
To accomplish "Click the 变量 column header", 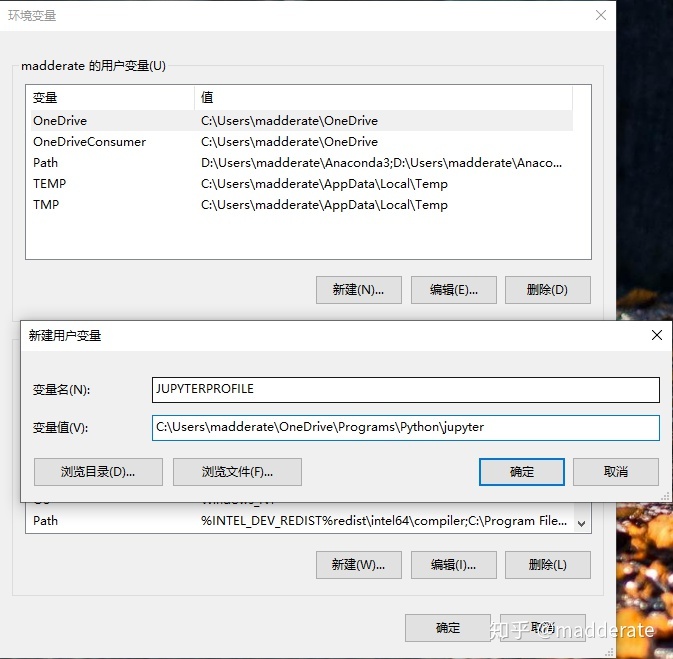I will pos(110,97).
